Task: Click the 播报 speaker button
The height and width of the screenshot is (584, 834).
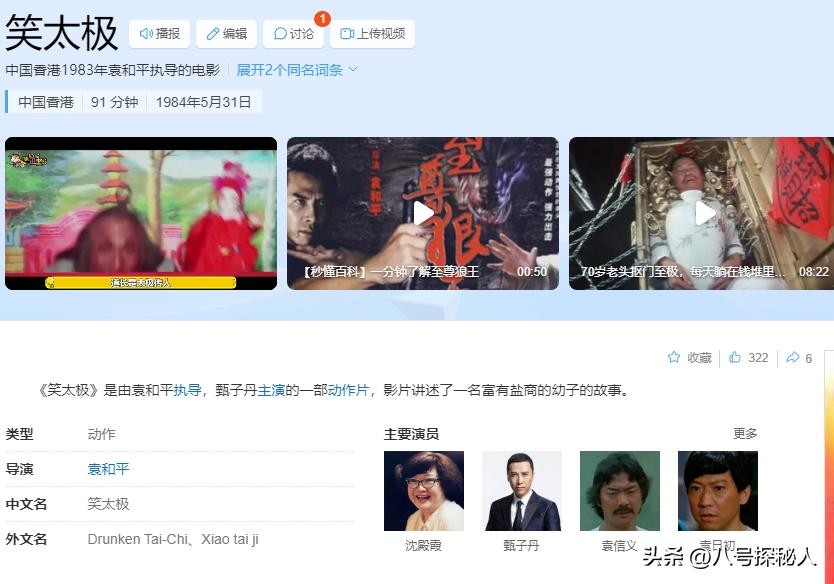Action: (x=159, y=34)
